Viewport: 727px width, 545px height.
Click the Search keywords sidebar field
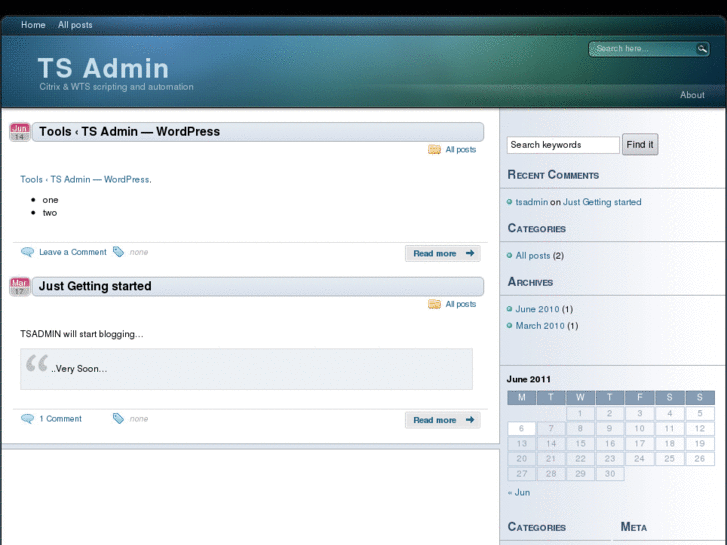coord(563,145)
